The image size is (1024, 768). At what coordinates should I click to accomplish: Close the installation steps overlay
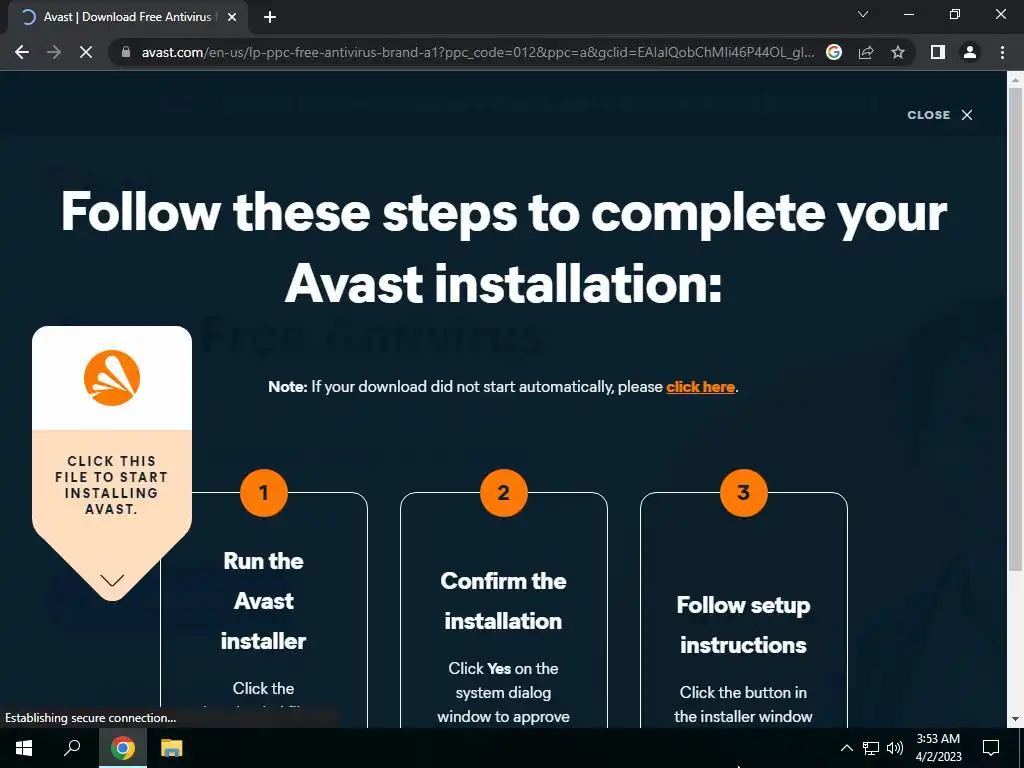pos(940,115)
